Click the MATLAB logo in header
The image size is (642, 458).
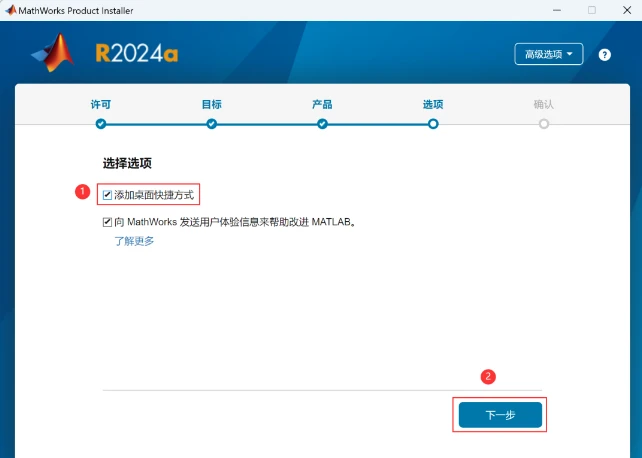(x=53, y=53)
